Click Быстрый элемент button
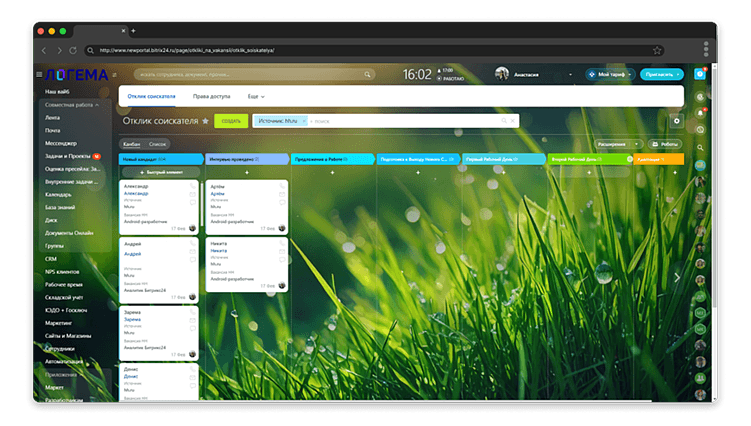 [161, 173]
